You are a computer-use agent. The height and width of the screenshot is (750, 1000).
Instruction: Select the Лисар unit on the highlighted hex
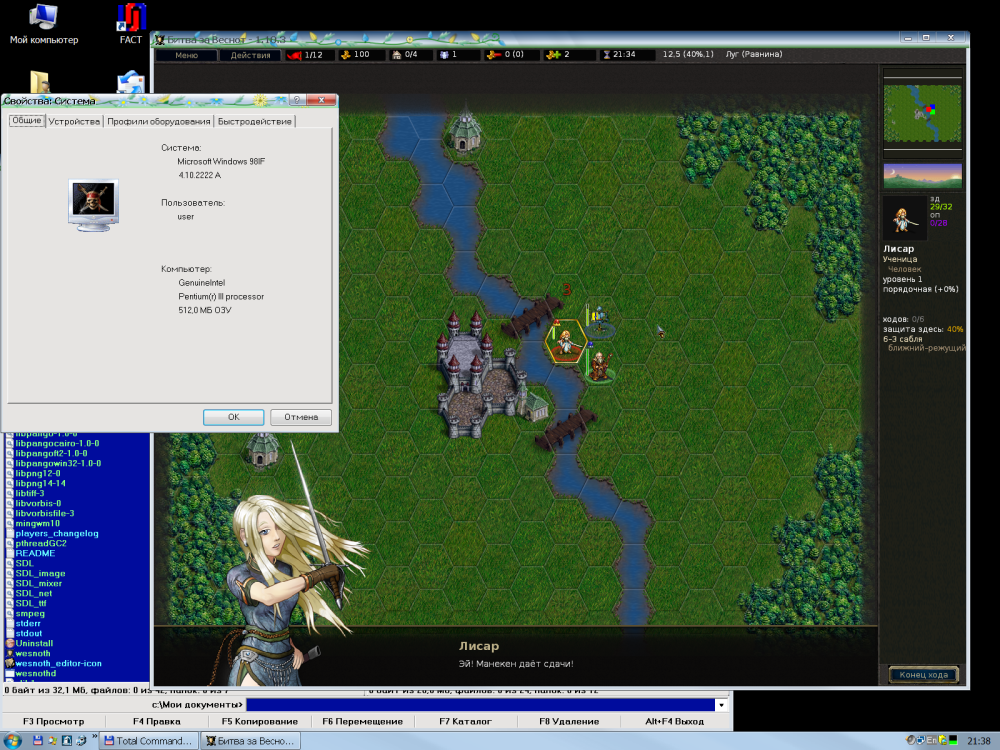(566, 341)
